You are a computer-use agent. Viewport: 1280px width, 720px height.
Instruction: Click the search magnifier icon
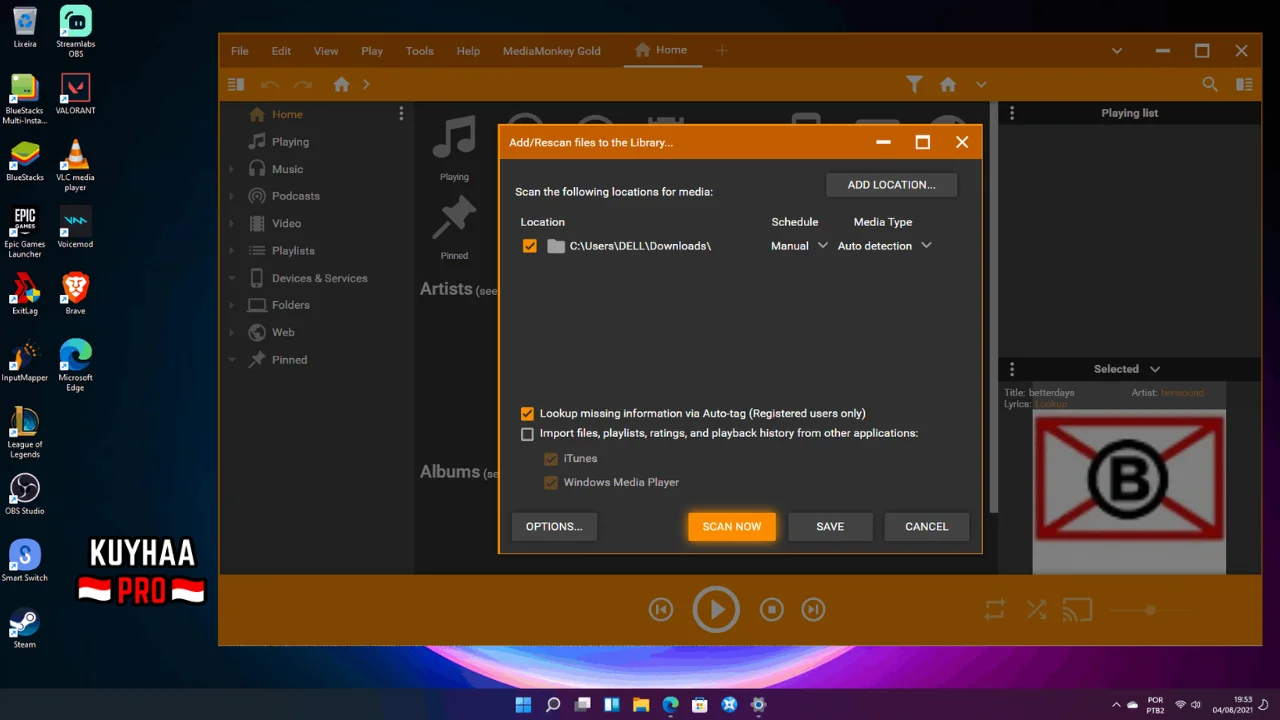coord(1210,85)
